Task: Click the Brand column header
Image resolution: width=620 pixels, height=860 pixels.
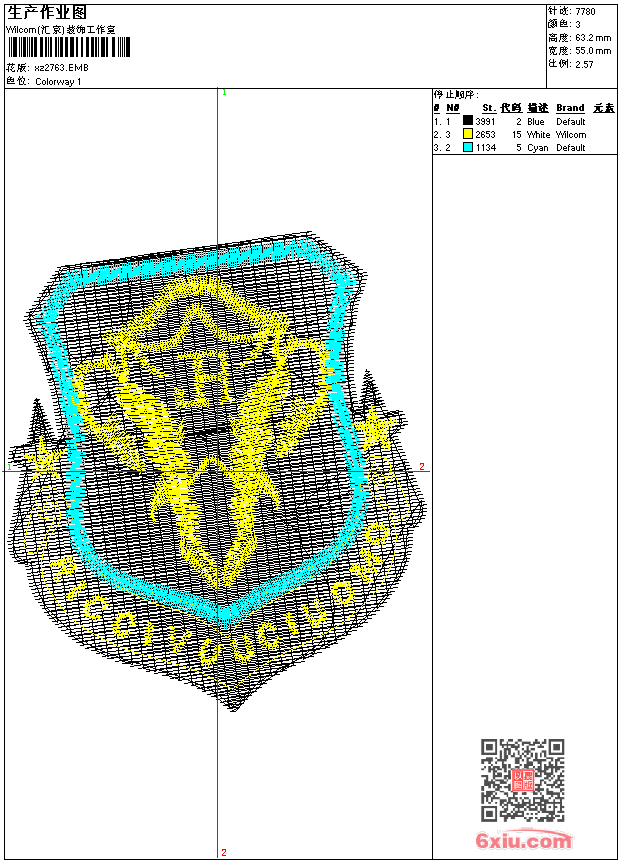Action: coord(571,108)
